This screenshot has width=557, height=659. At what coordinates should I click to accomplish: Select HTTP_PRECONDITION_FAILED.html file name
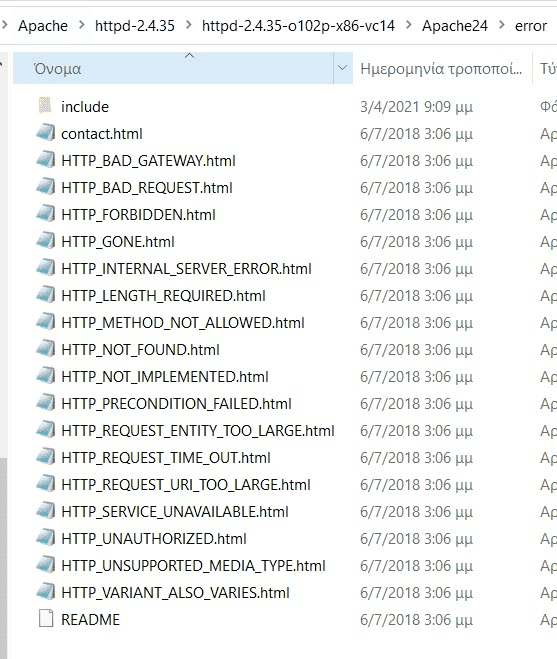pyautogui.click(x=177, y=403)
